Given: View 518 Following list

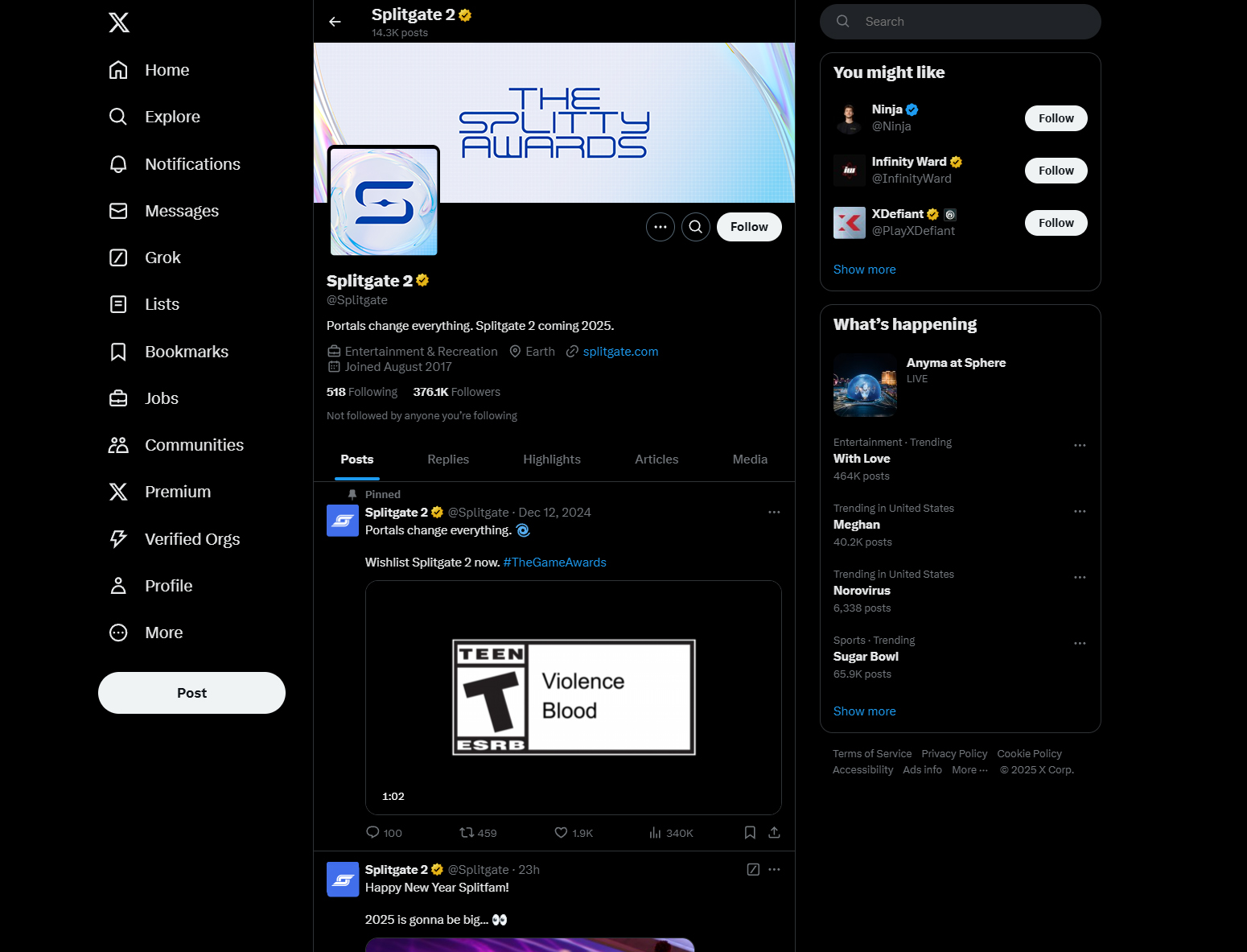Looking at the screenshot, I should 362,392.
